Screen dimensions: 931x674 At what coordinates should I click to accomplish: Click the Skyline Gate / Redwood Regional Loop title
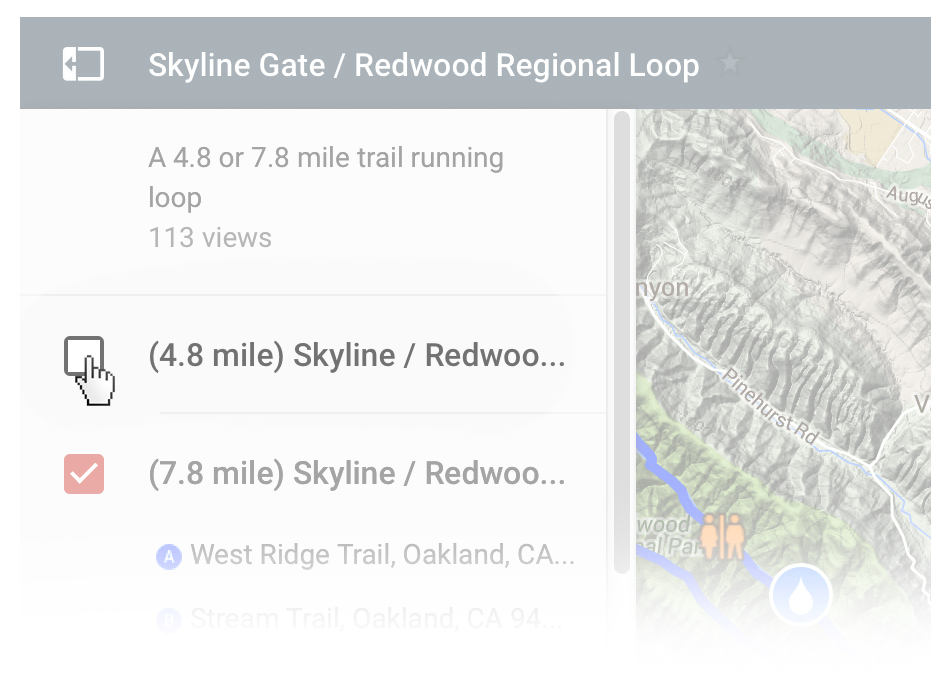tap(423, 65)
